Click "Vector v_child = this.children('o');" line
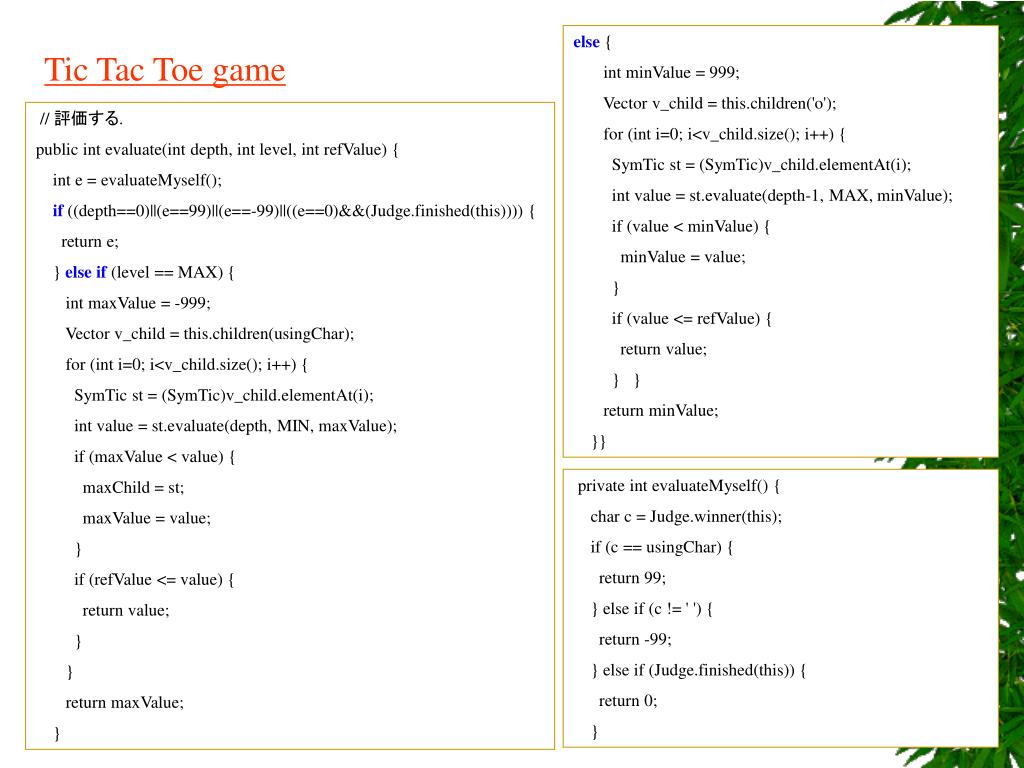This screenshot has height=768, width=1024. click(720, 104)
